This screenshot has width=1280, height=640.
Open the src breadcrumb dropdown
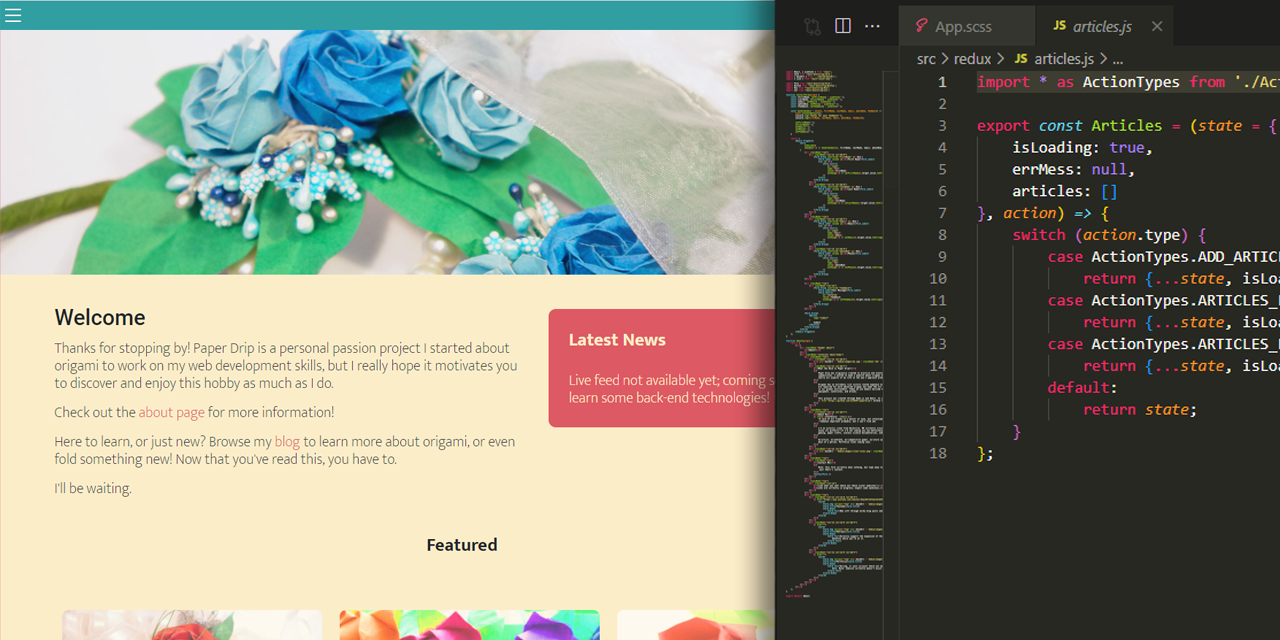click(926, 59)
